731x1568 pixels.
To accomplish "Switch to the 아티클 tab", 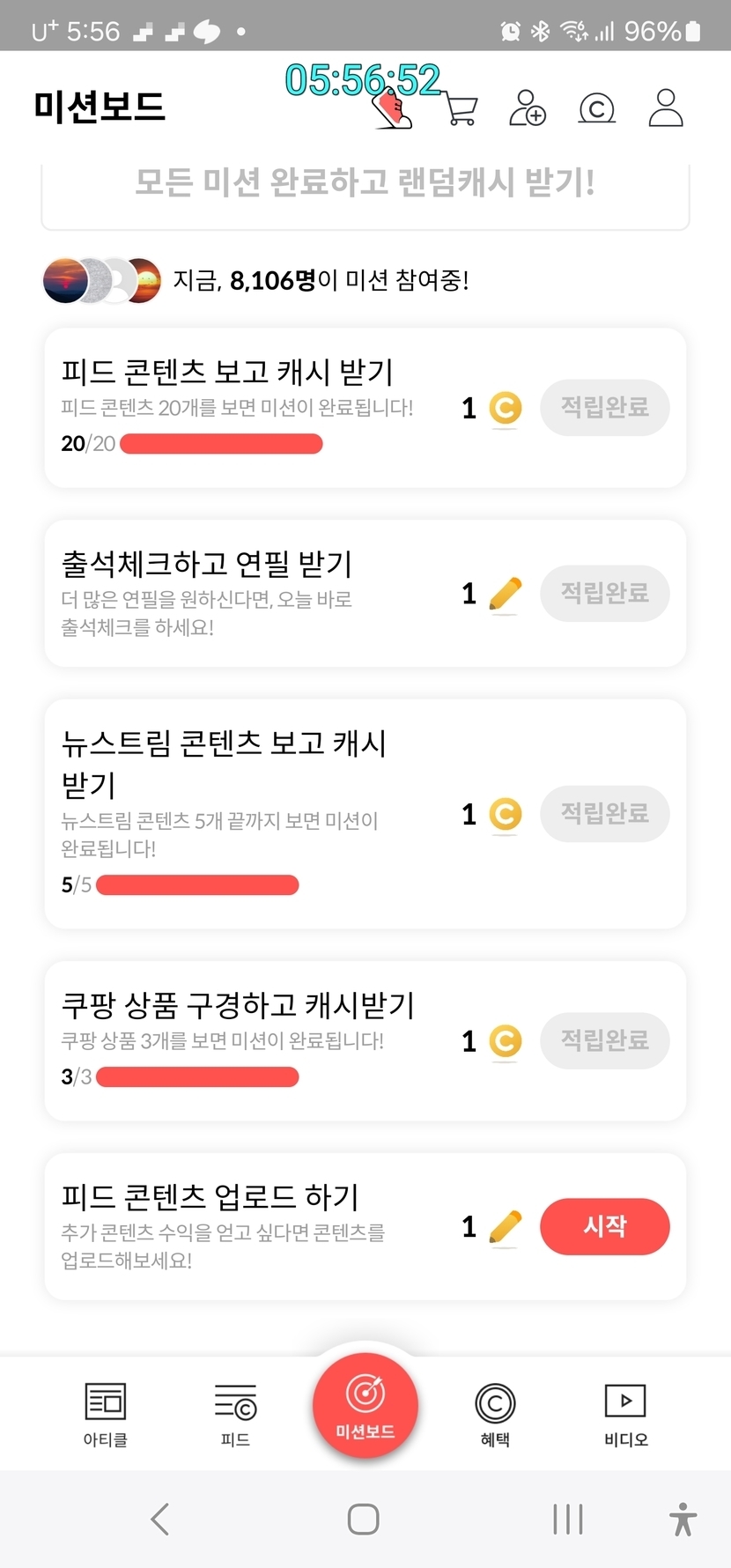I will coord(106,1414).
